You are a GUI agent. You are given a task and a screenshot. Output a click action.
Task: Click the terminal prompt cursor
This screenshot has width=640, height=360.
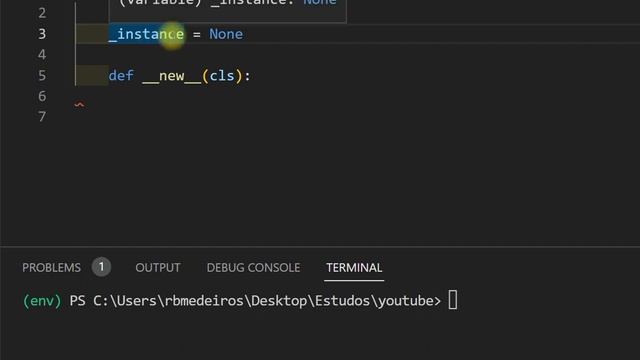click(x=453, y=300)
